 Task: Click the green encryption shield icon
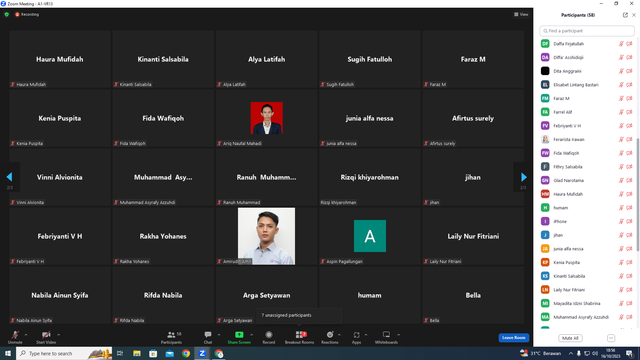click(7, 14)
